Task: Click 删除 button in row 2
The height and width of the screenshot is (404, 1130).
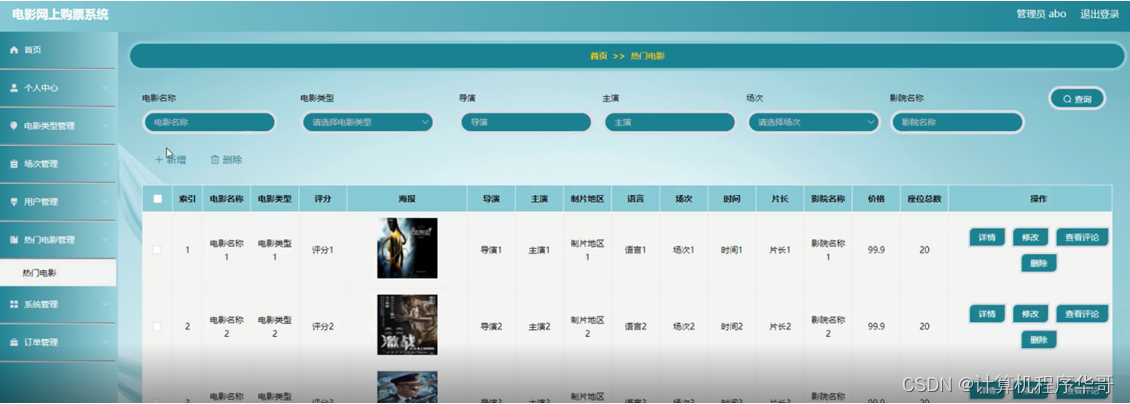Action: click(1038, 339)
